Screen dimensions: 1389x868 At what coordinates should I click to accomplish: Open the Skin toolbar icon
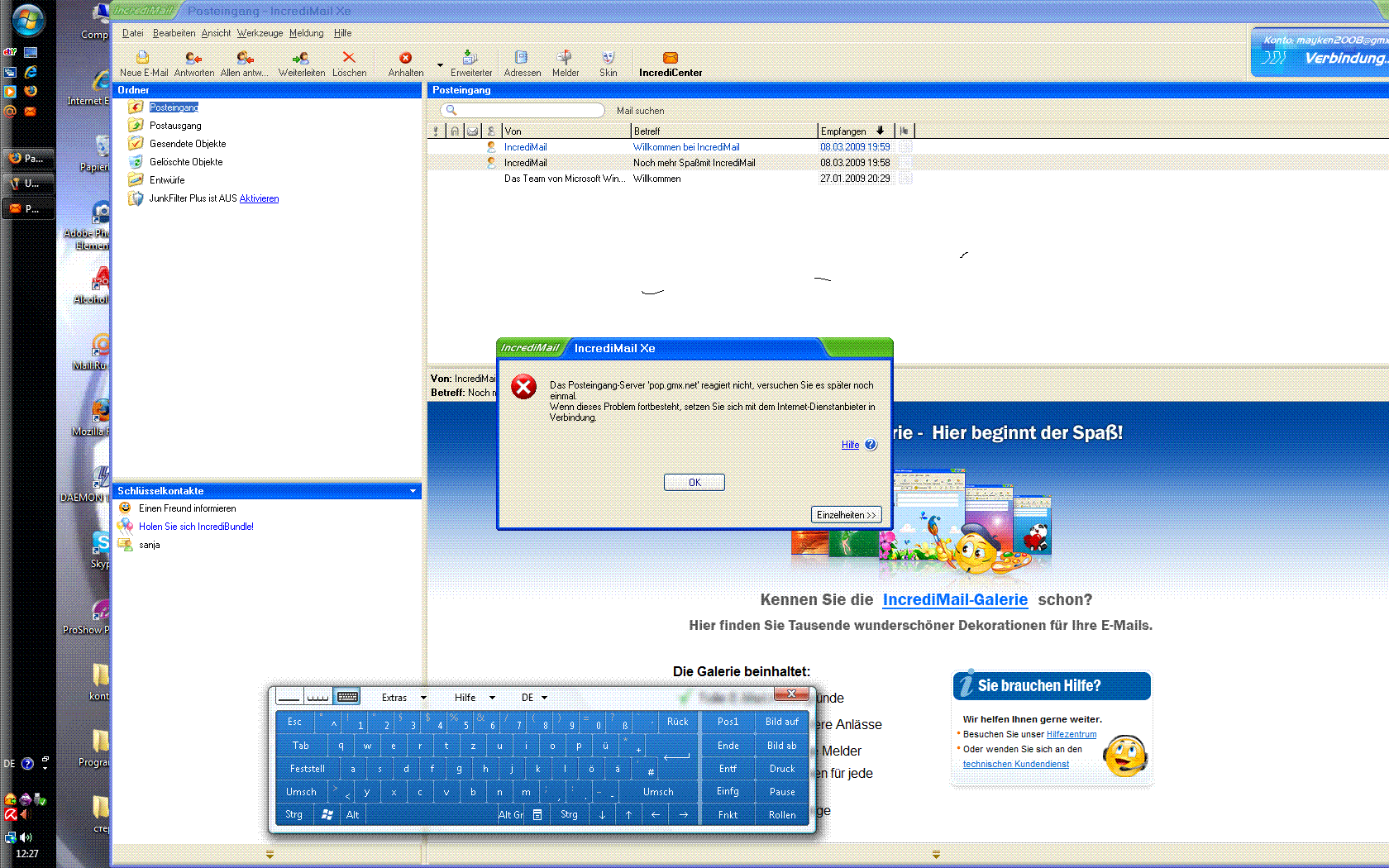click(x=608, y=63)
